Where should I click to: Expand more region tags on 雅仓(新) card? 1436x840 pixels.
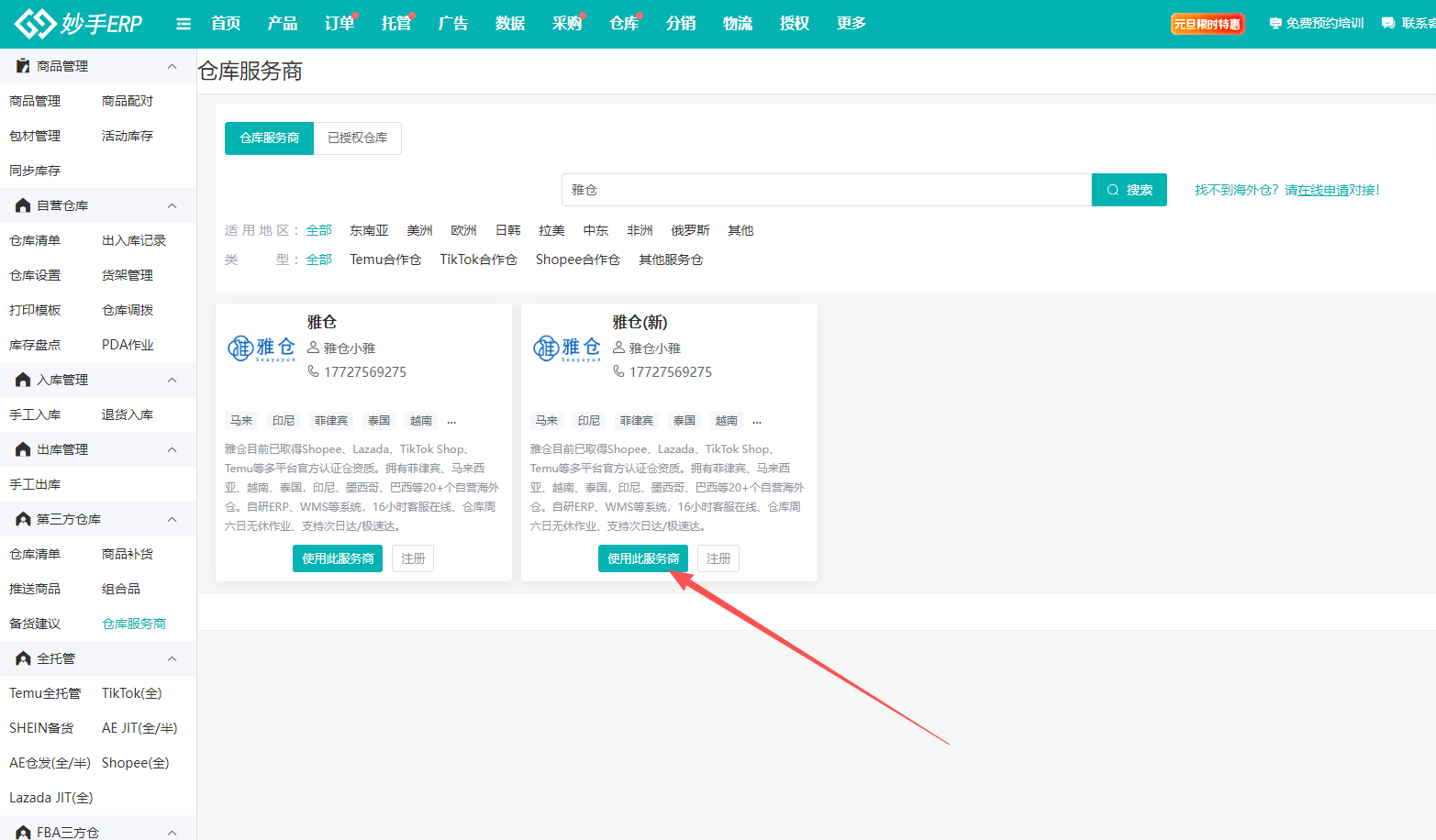pyautogui.click(x=757, y=422)
